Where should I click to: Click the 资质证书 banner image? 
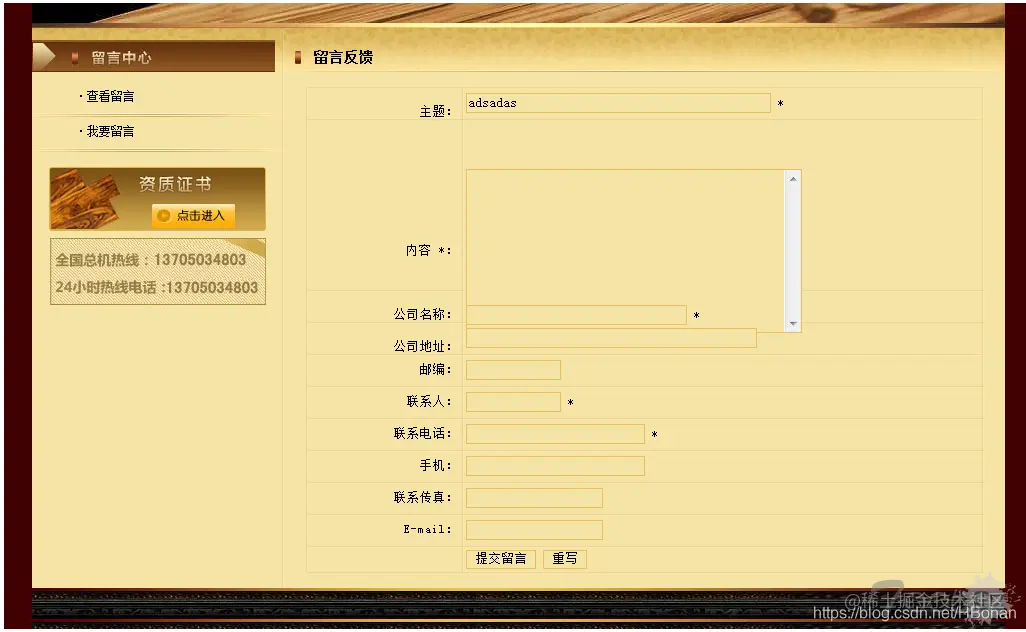(x=158, y=199)
